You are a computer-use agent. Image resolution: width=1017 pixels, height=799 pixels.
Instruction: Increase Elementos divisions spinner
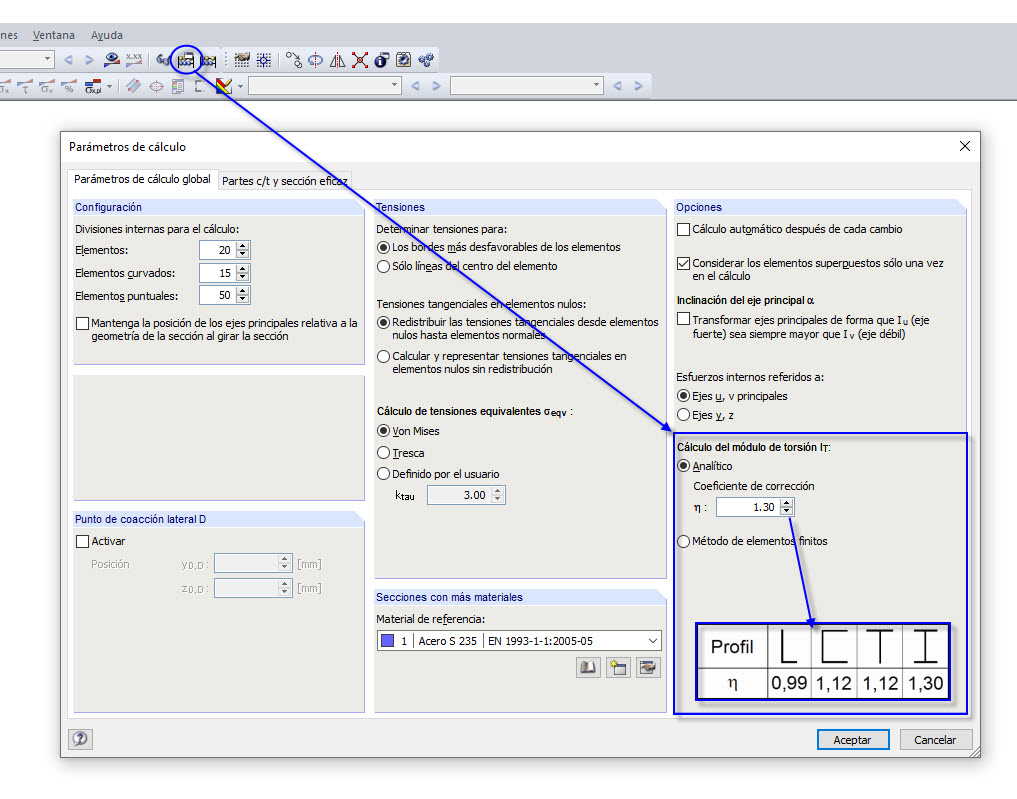tap(243, 246)
